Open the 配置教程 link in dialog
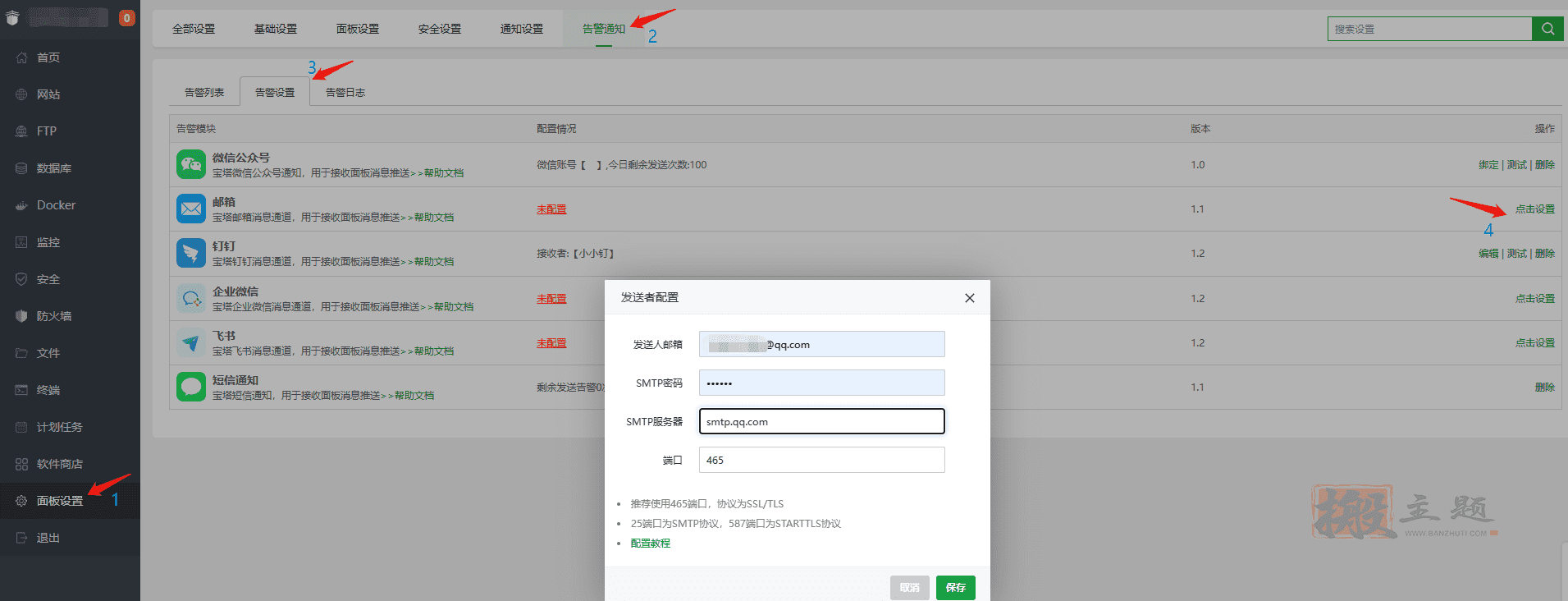Screen dimensions: 1568x601 click(651, 544)
